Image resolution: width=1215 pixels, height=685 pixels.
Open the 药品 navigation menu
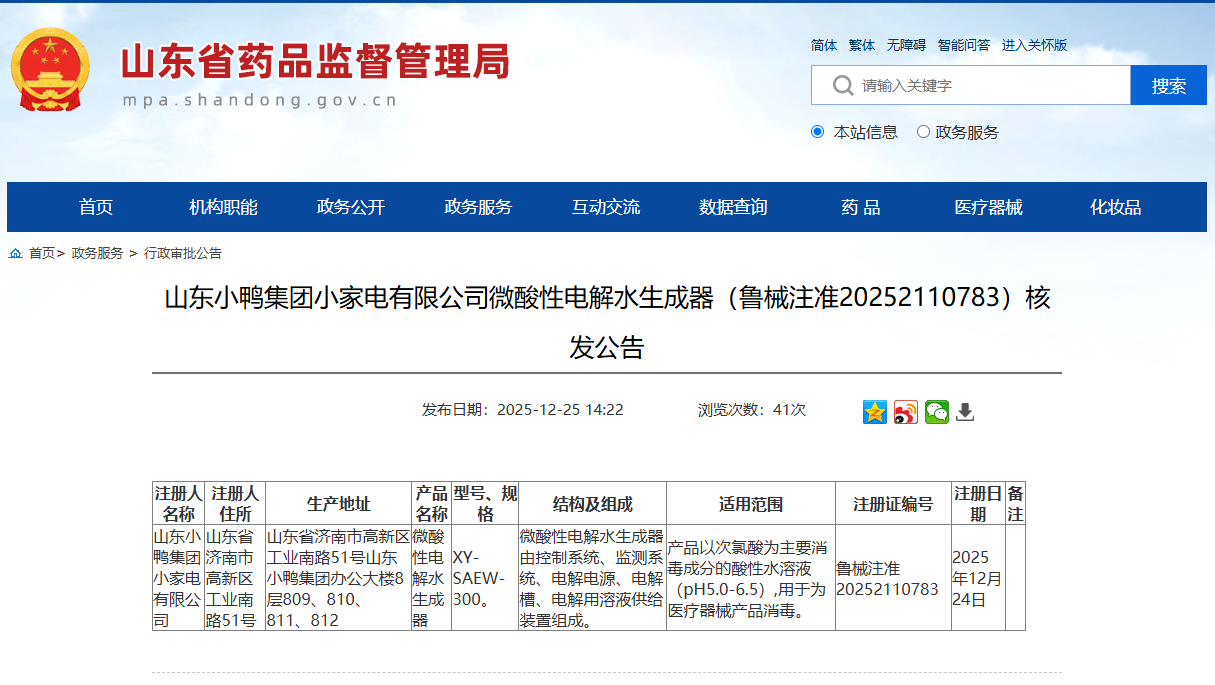pos(859,207)
